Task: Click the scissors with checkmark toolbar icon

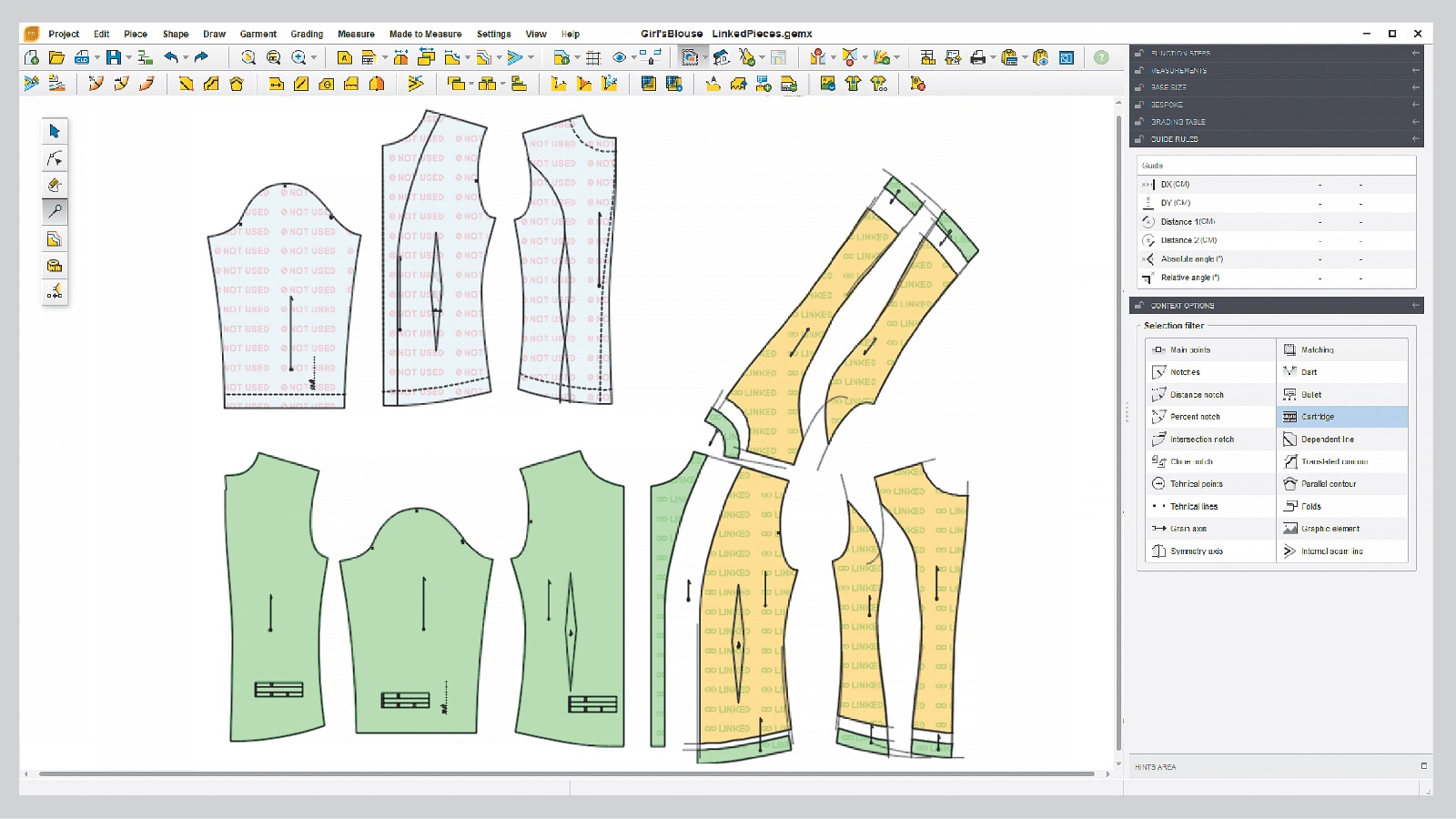Action: (x=747, y=57)
